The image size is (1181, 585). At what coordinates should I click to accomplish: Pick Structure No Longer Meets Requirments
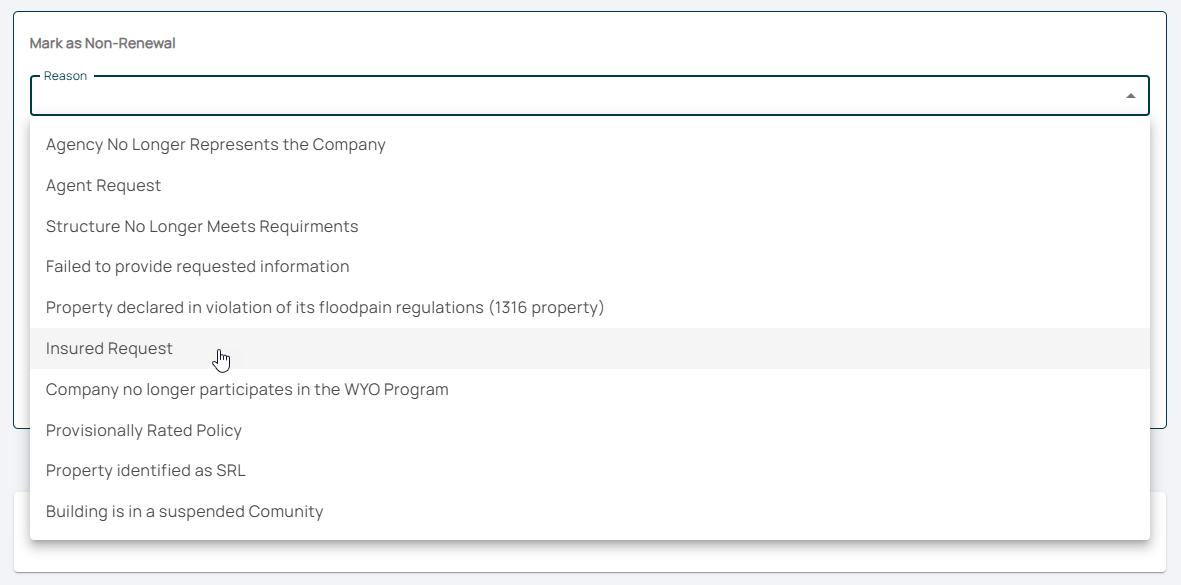coord(201,226)
